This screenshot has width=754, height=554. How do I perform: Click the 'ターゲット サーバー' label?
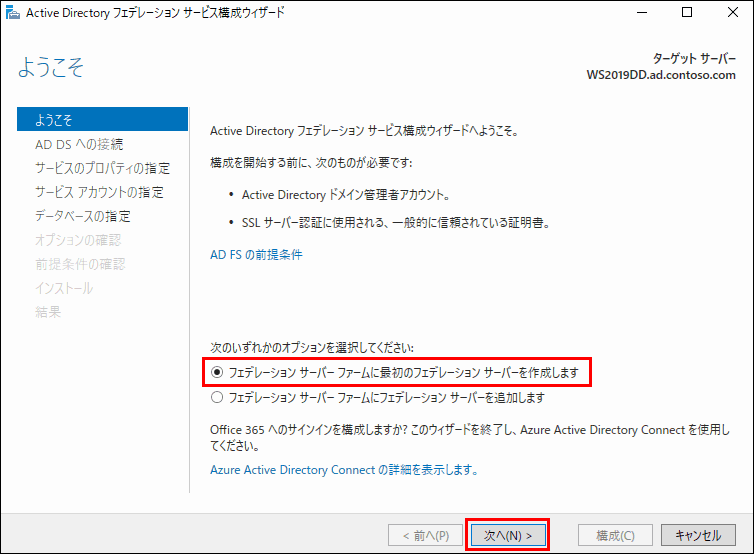point(694,59)
